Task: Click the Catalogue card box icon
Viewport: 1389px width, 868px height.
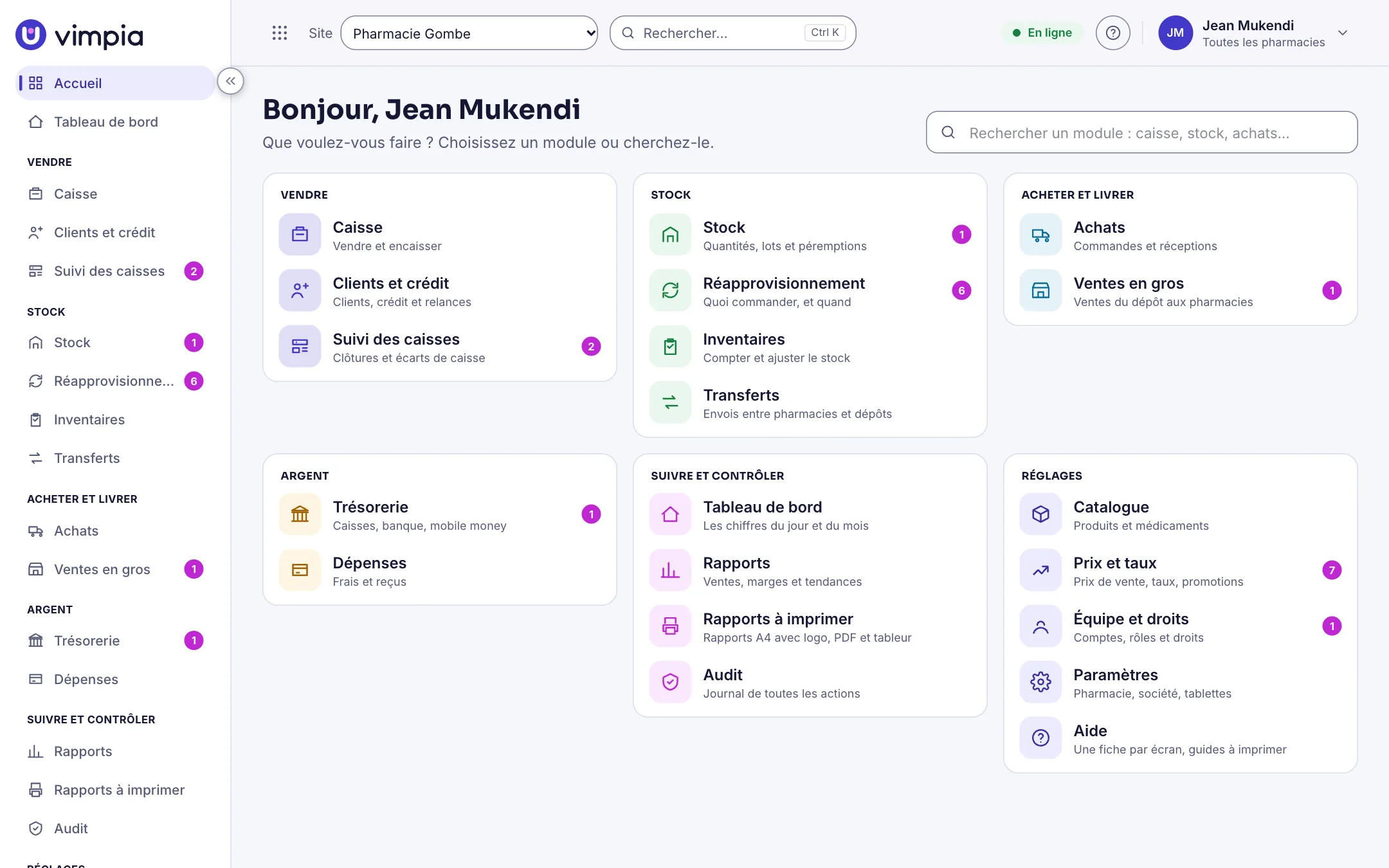Action: (1040, 514)
